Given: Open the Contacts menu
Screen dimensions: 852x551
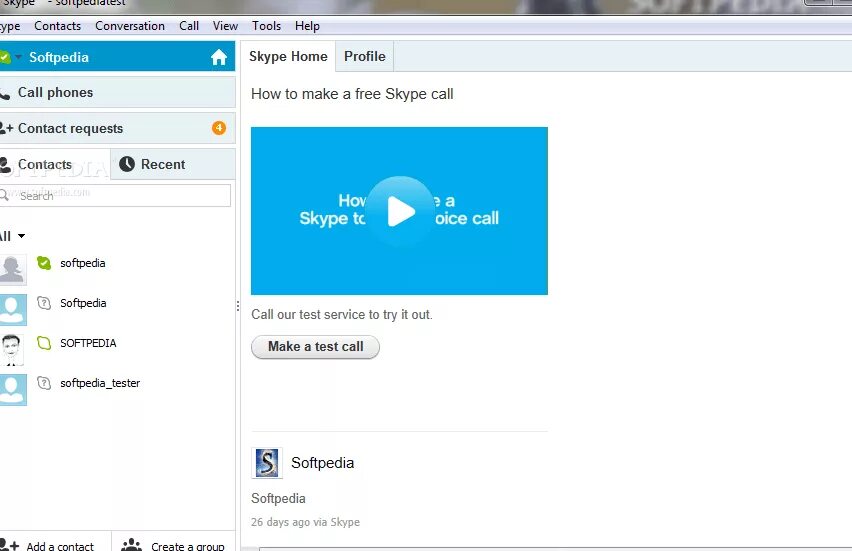Looking at the screenshot, I should [x=58, y=26].
